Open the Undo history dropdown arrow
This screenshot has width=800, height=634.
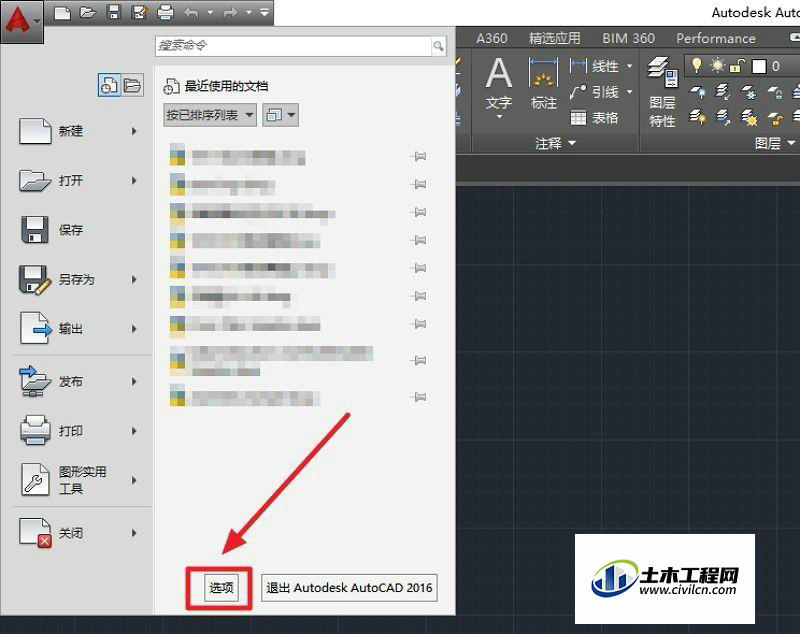[210, 13]
